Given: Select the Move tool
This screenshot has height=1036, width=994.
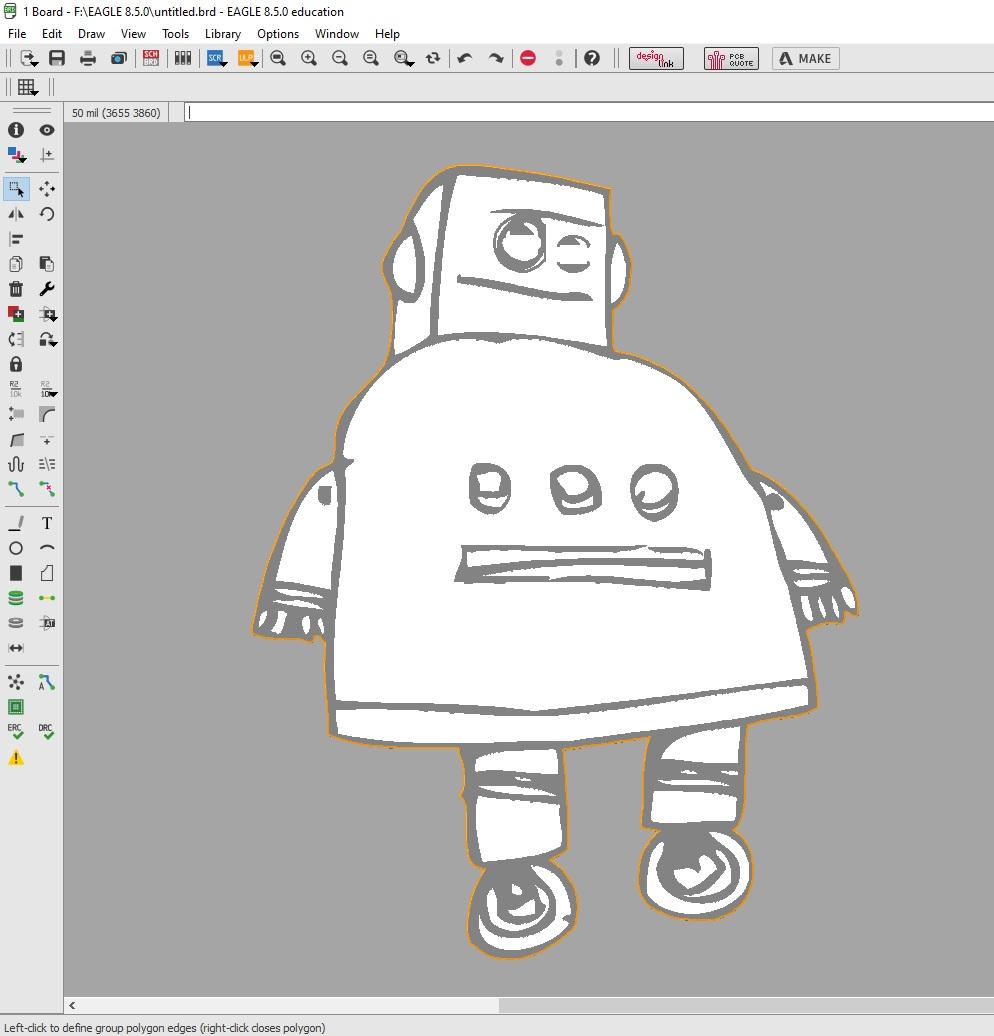Looking at the screenshot, I should [46, 188].
